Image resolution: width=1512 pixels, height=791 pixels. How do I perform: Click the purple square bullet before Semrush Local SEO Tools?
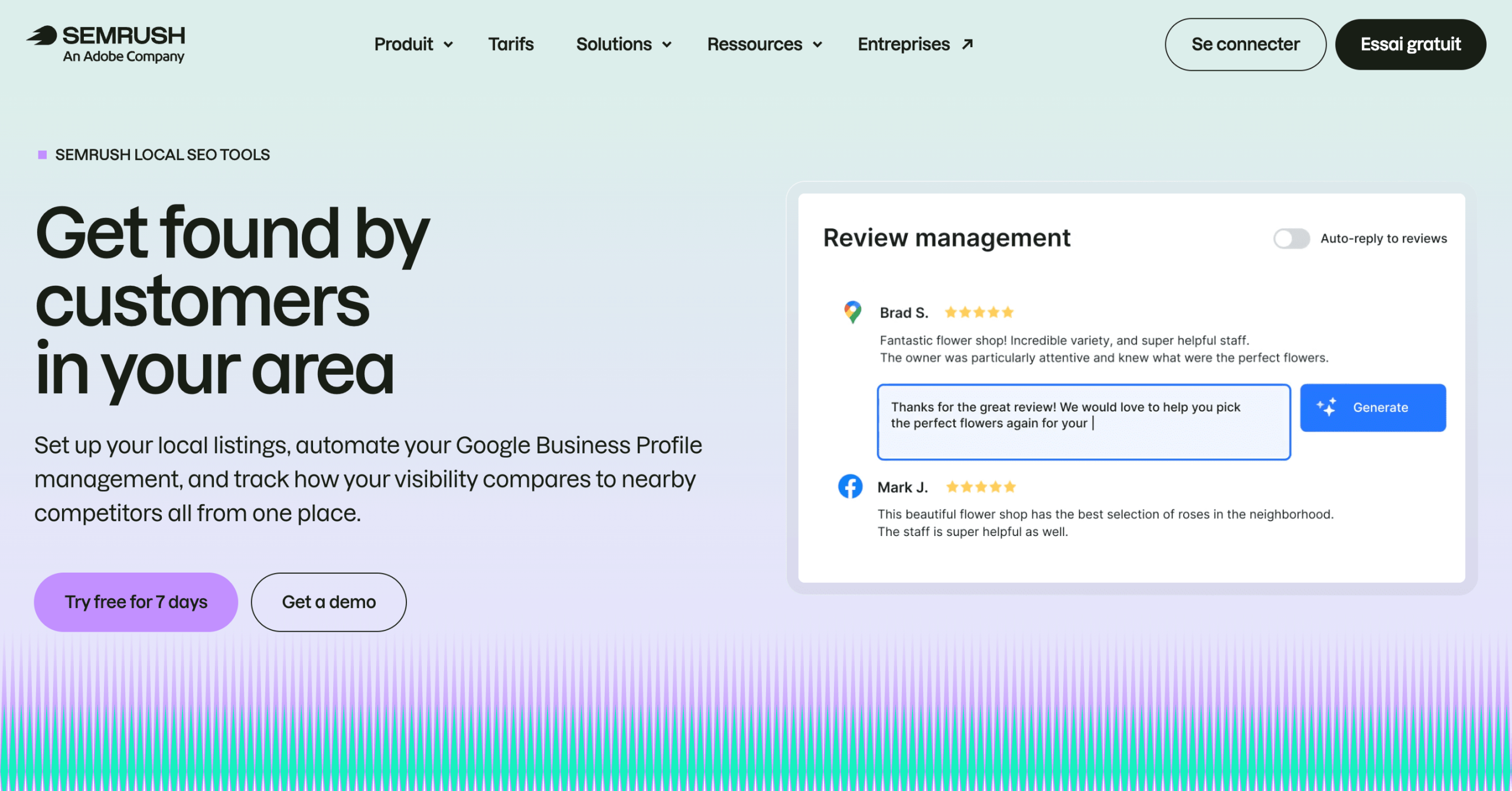pos(43,155)
